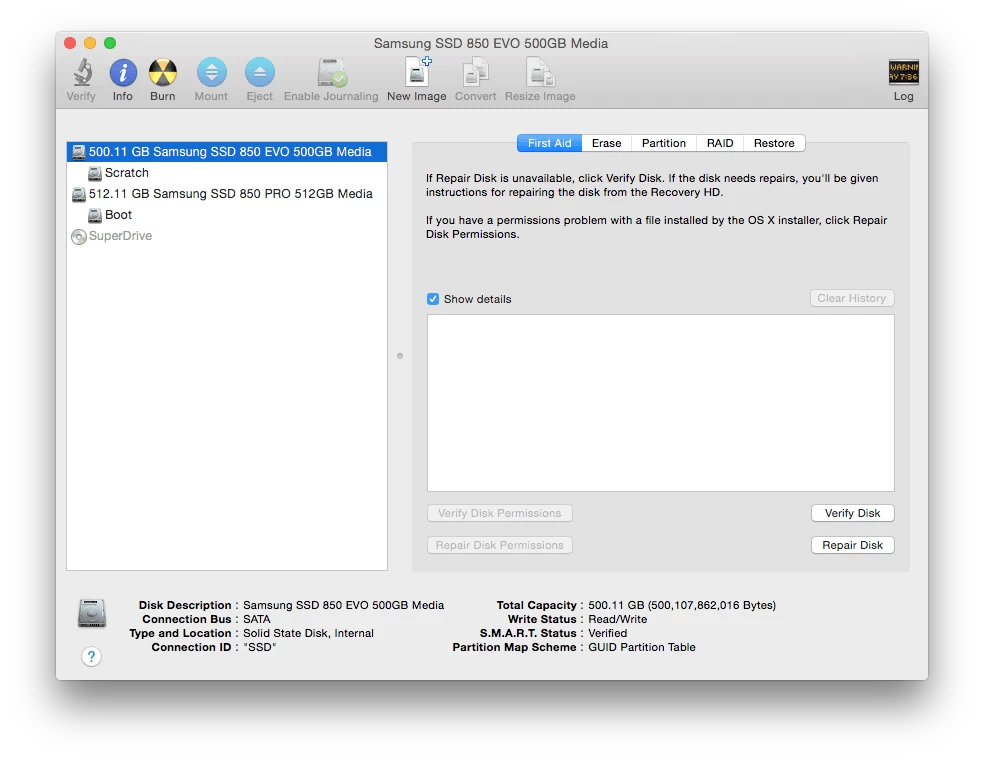Click the Repair Disk Permissions button

tap(500, 545)
